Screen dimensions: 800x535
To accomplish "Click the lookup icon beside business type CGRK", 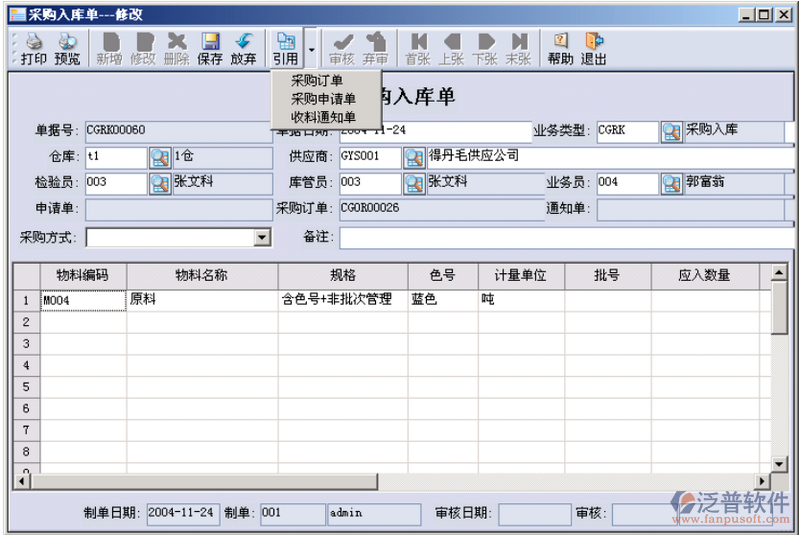I will [671, 132].
